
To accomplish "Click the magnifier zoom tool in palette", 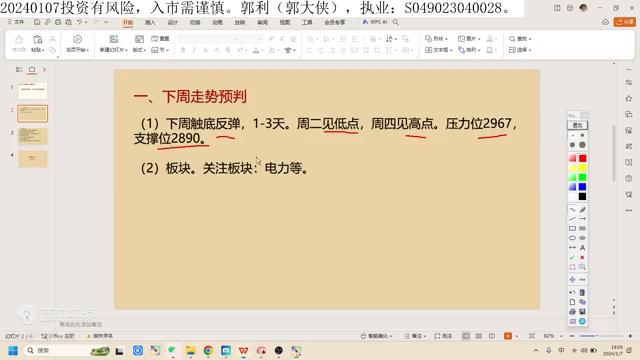I will pyautogui.click(x=582, y=267).
